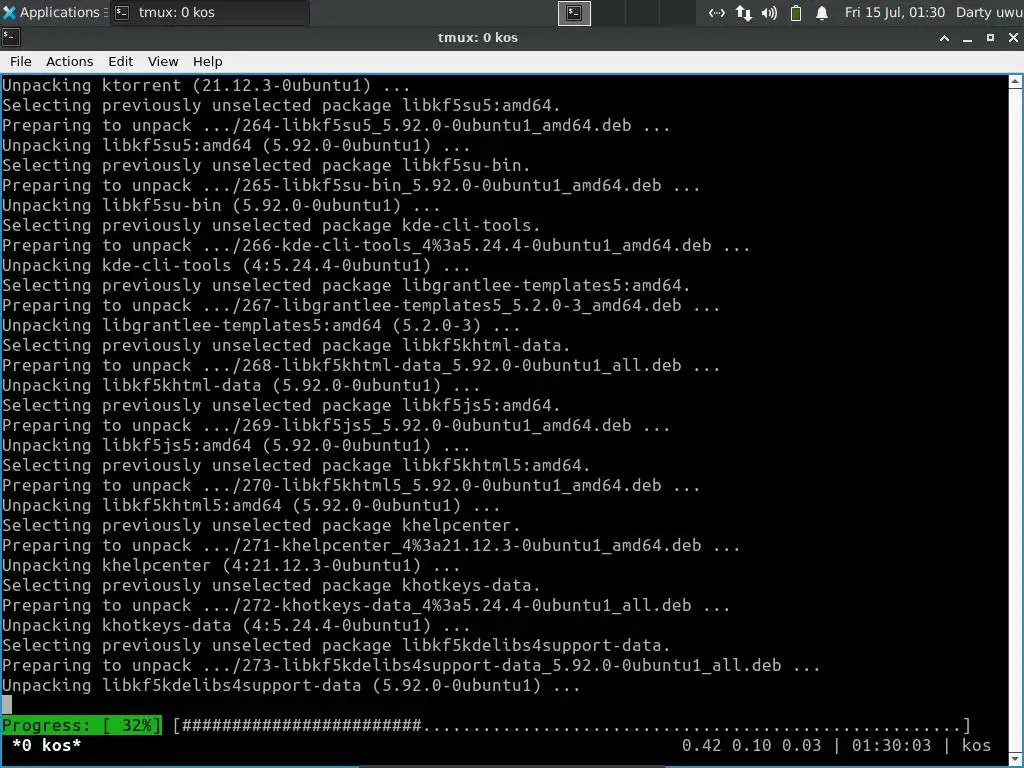Close the tmux terminal window

point(1013,38)
